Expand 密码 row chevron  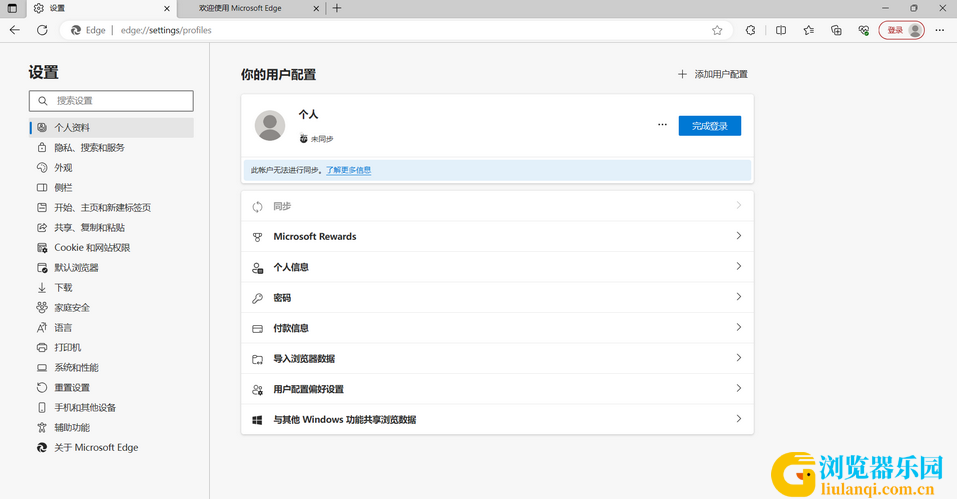pyautogui.click(x=739, y=297)
